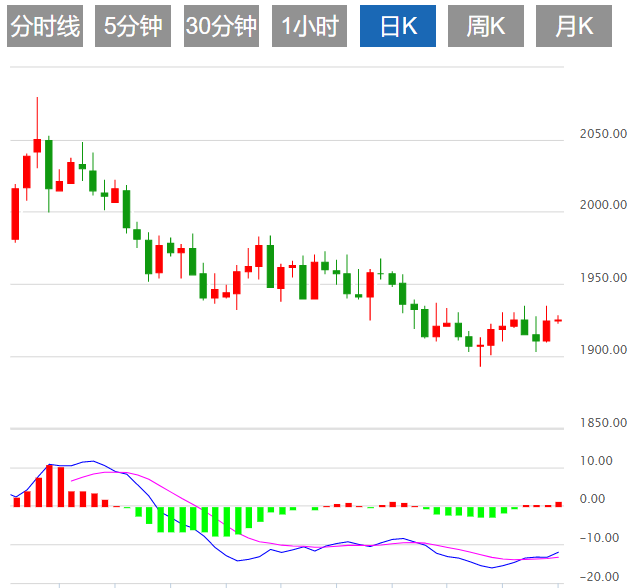Click the 0.00 MACD axis label
This screenshot has width=636, height=588.
tap(592, 498)
